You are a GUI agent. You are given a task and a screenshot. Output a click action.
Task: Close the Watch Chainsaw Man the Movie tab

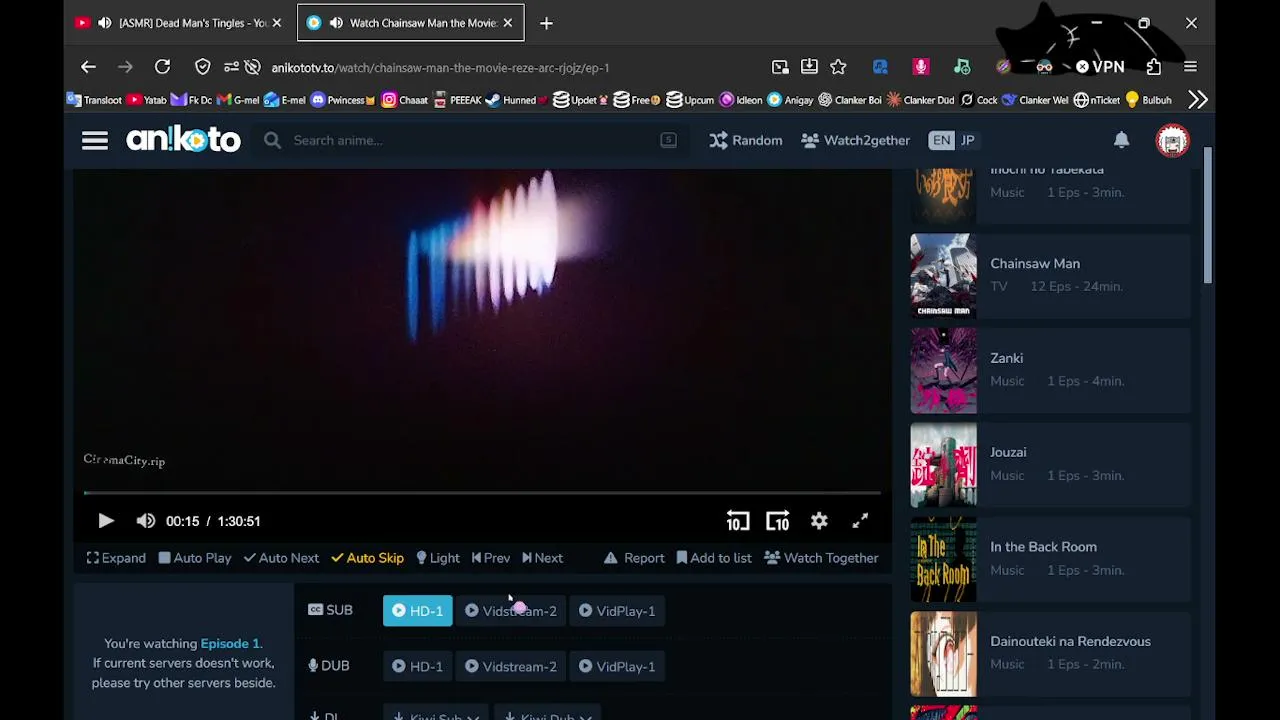click(x=508, y=23)
